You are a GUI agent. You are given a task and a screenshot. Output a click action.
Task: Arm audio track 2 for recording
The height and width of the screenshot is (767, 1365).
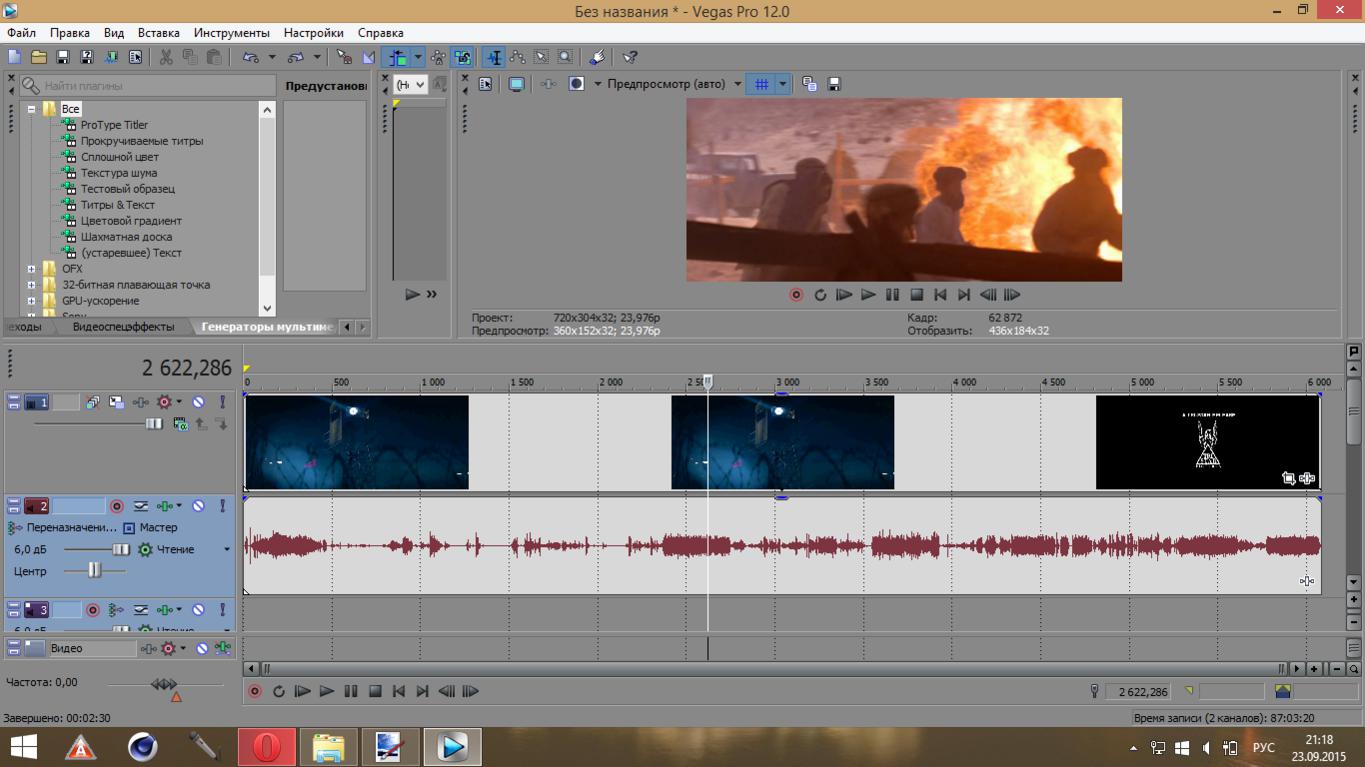pos(116,506)
